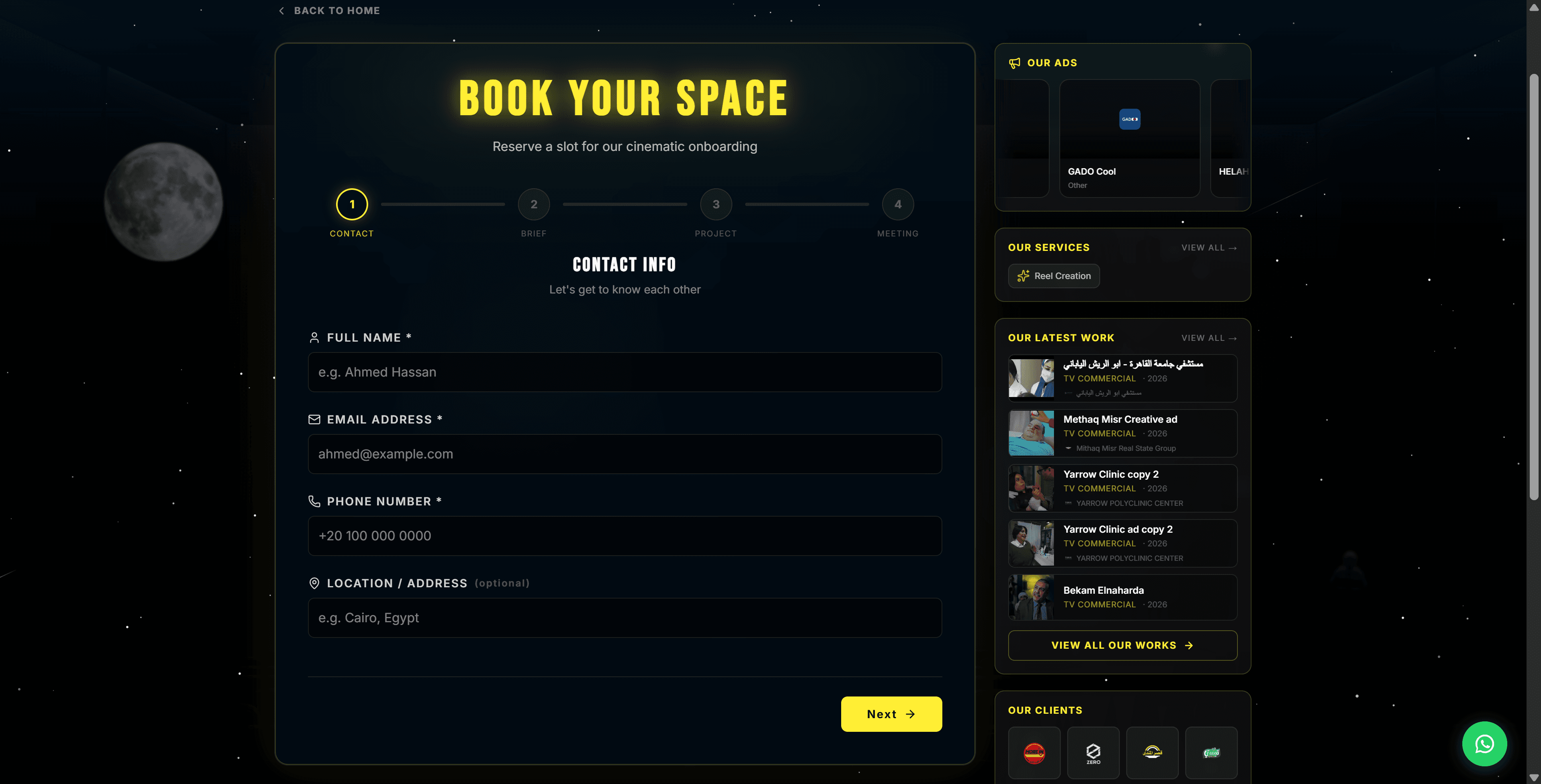Image resolution: width=1541 pixels, height=784 pixels.
Task: Open the GADO Cool ad card
Action: (x=1129, y=138)
